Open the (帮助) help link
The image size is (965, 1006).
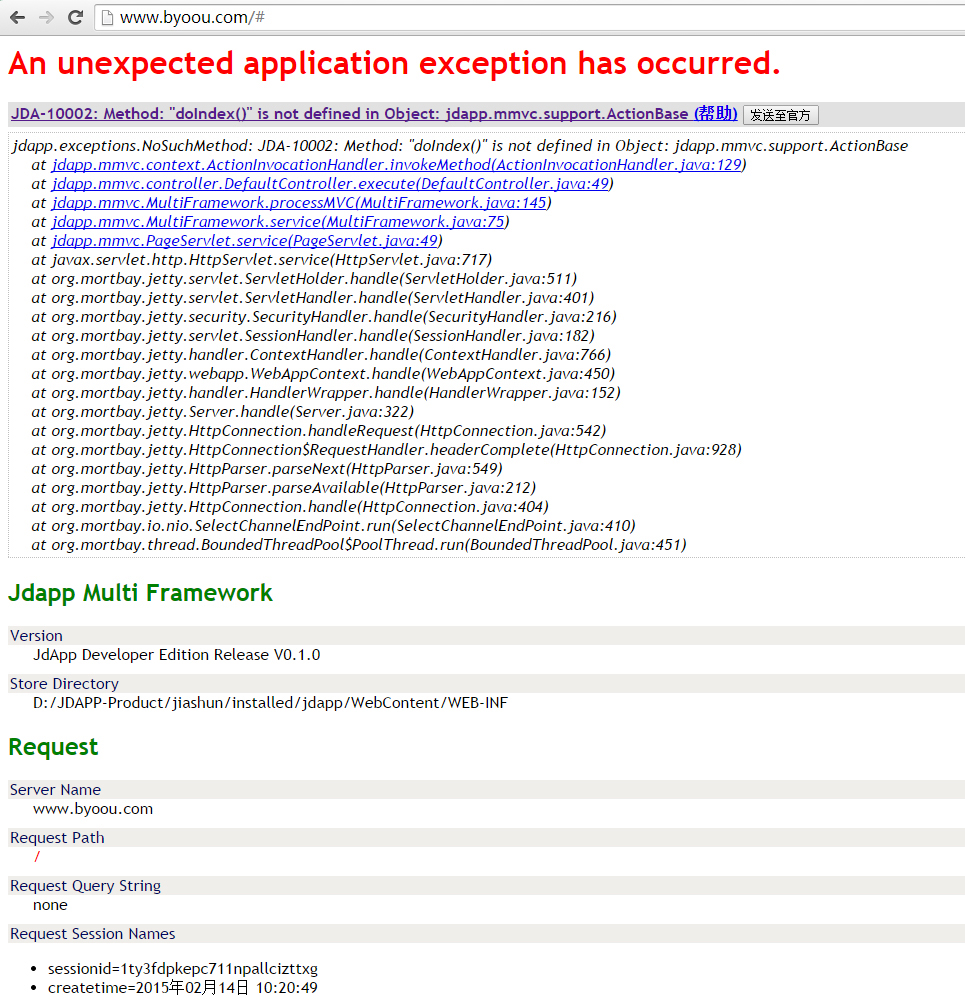[715, 114]
